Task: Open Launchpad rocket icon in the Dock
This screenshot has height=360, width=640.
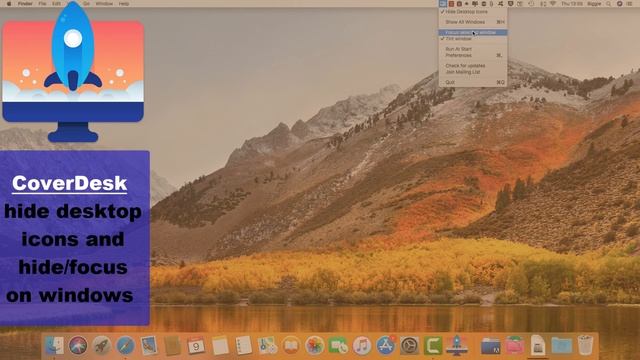Action: click(x=102, y=345)
